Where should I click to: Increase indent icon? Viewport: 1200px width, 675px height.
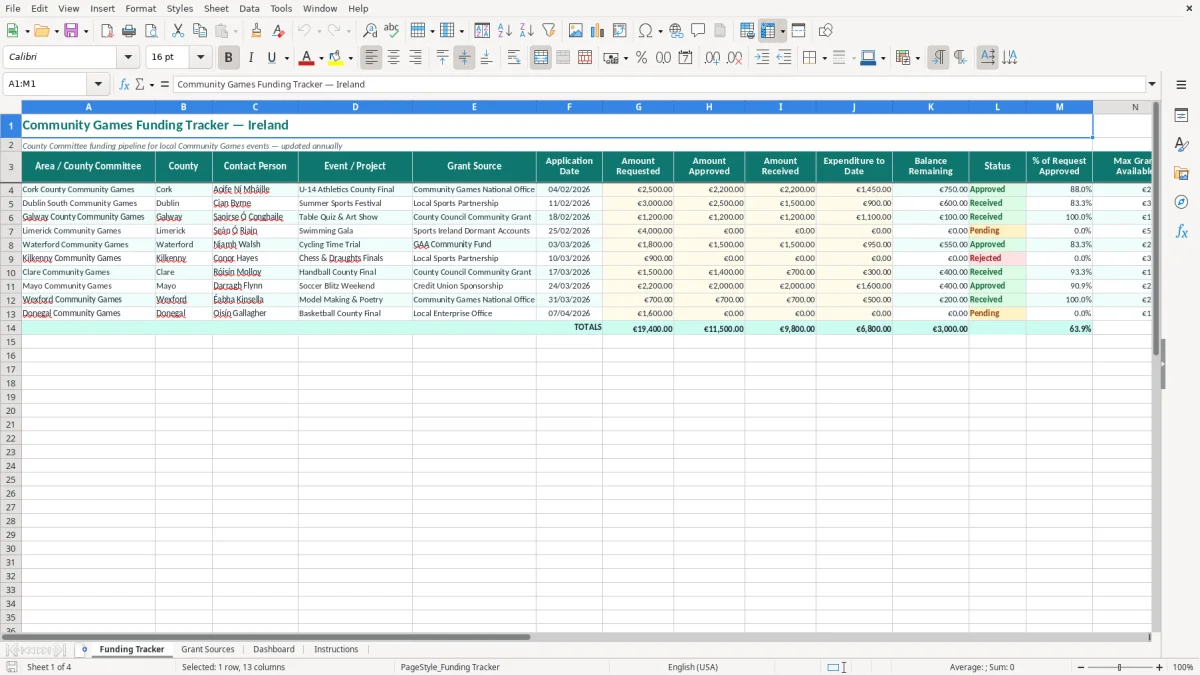pos(762,58)
